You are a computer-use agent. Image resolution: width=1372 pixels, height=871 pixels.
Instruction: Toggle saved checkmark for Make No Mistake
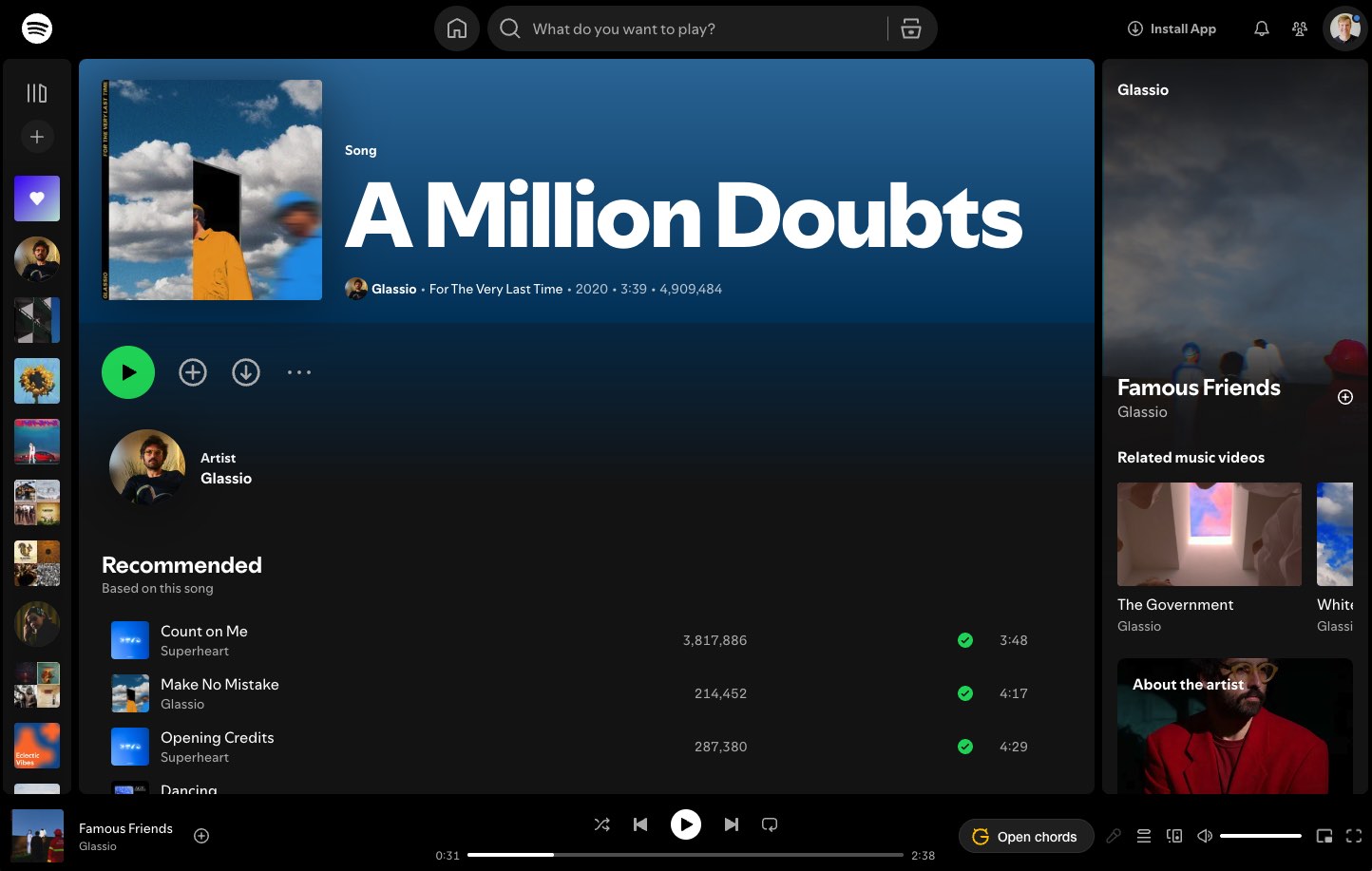click(965, 693)
